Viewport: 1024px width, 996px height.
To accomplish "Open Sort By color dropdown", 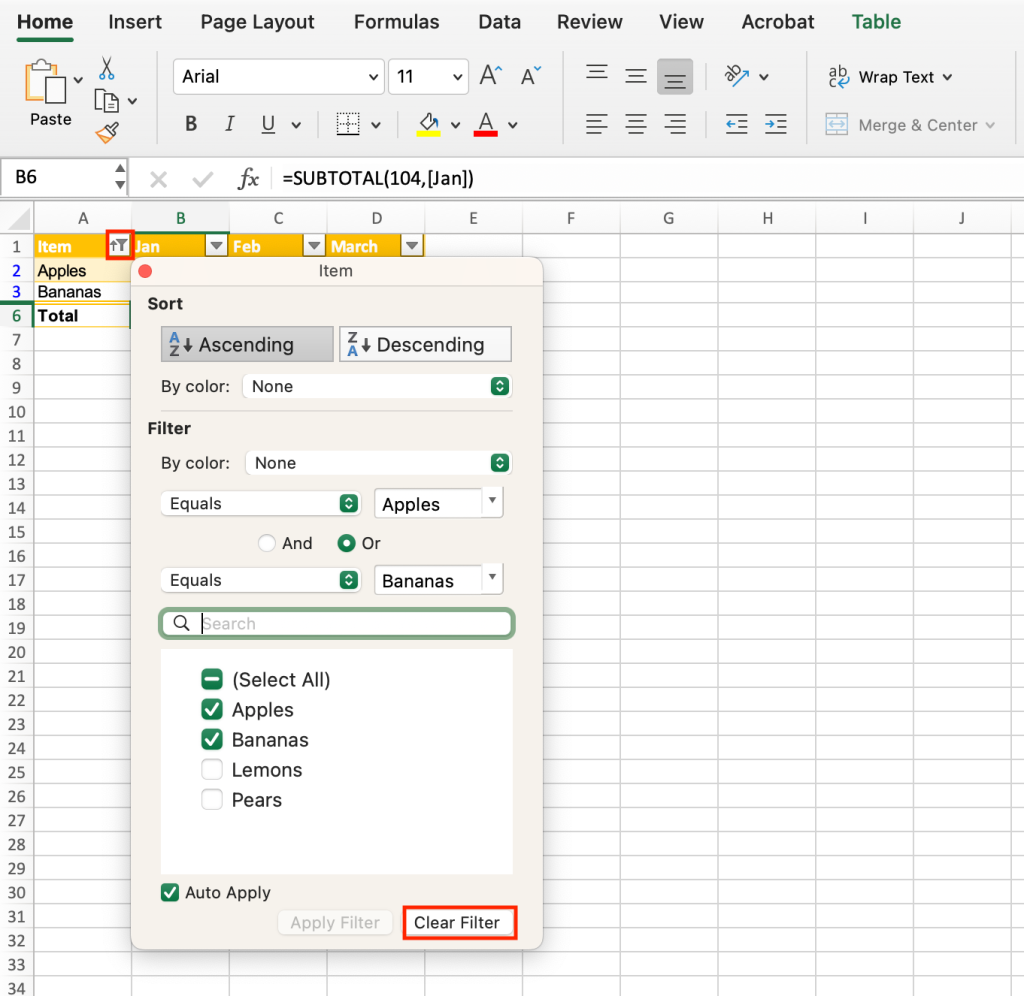I will coord(377,386).
